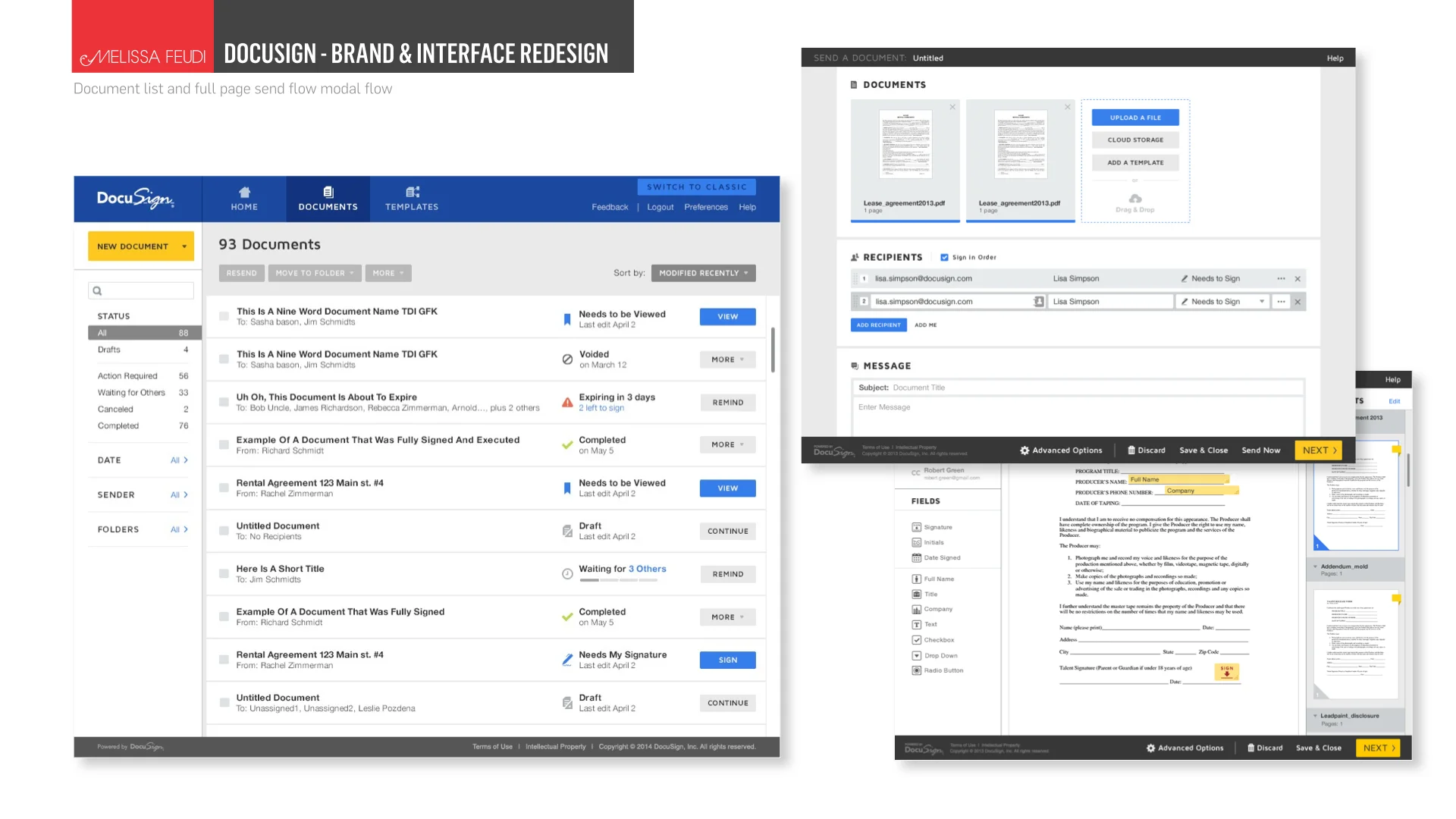
Task: Remove first Lease_agreement2013.pdf thumbnail
Action: click(952, 107)
